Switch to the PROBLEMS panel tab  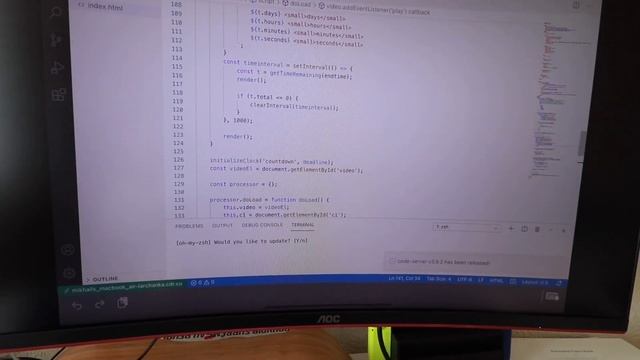point(189,226)
